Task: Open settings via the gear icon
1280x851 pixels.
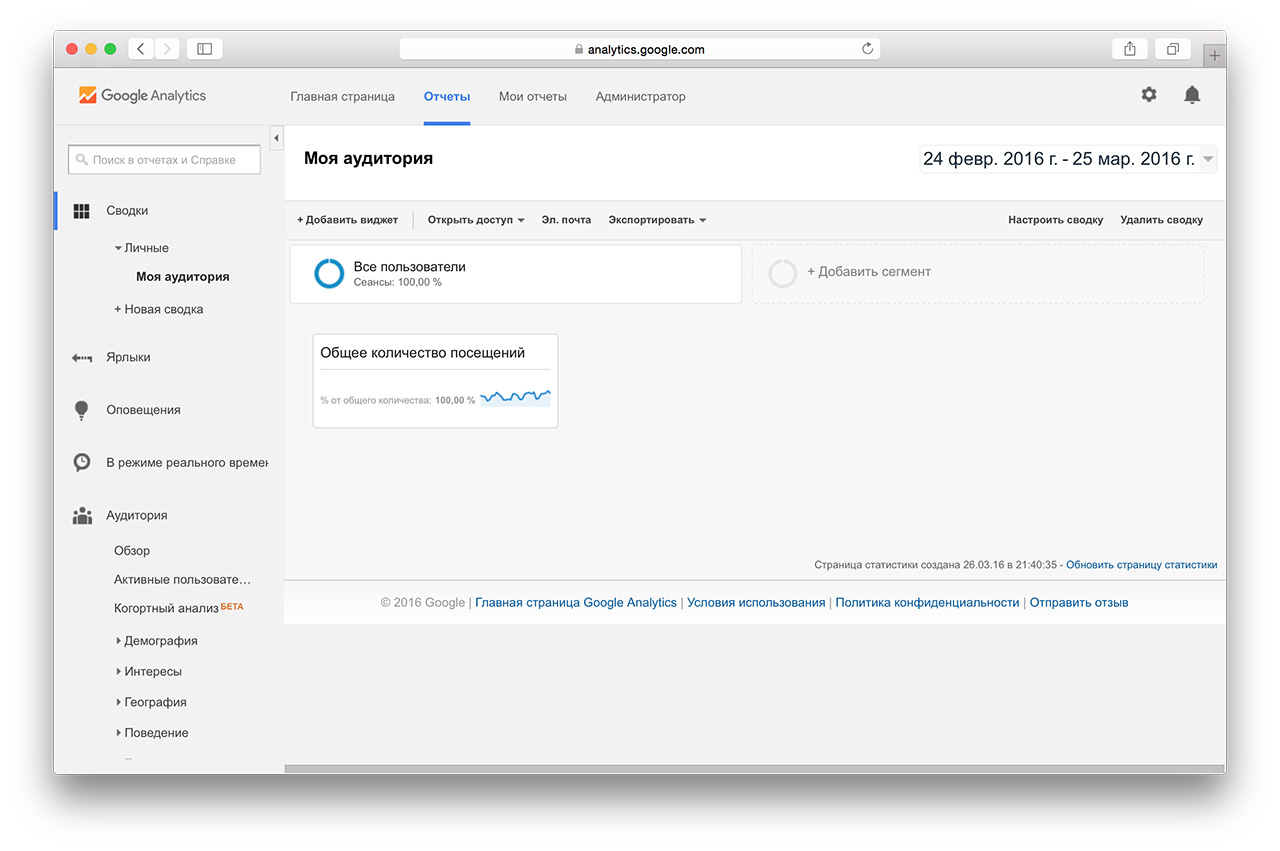Action: pos(1149,95)
